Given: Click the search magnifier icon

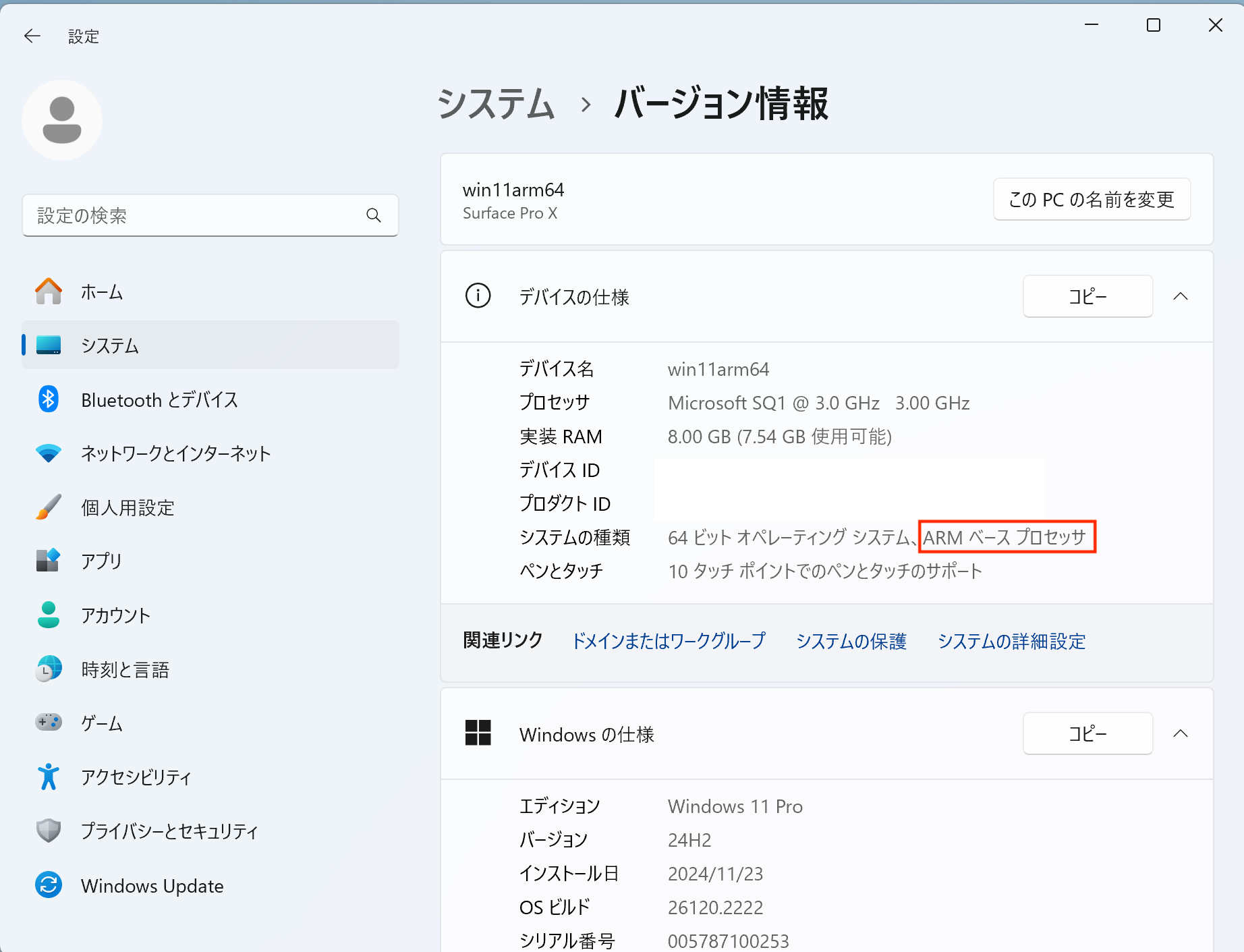Looking at the screenshot, I should [374, 215].
